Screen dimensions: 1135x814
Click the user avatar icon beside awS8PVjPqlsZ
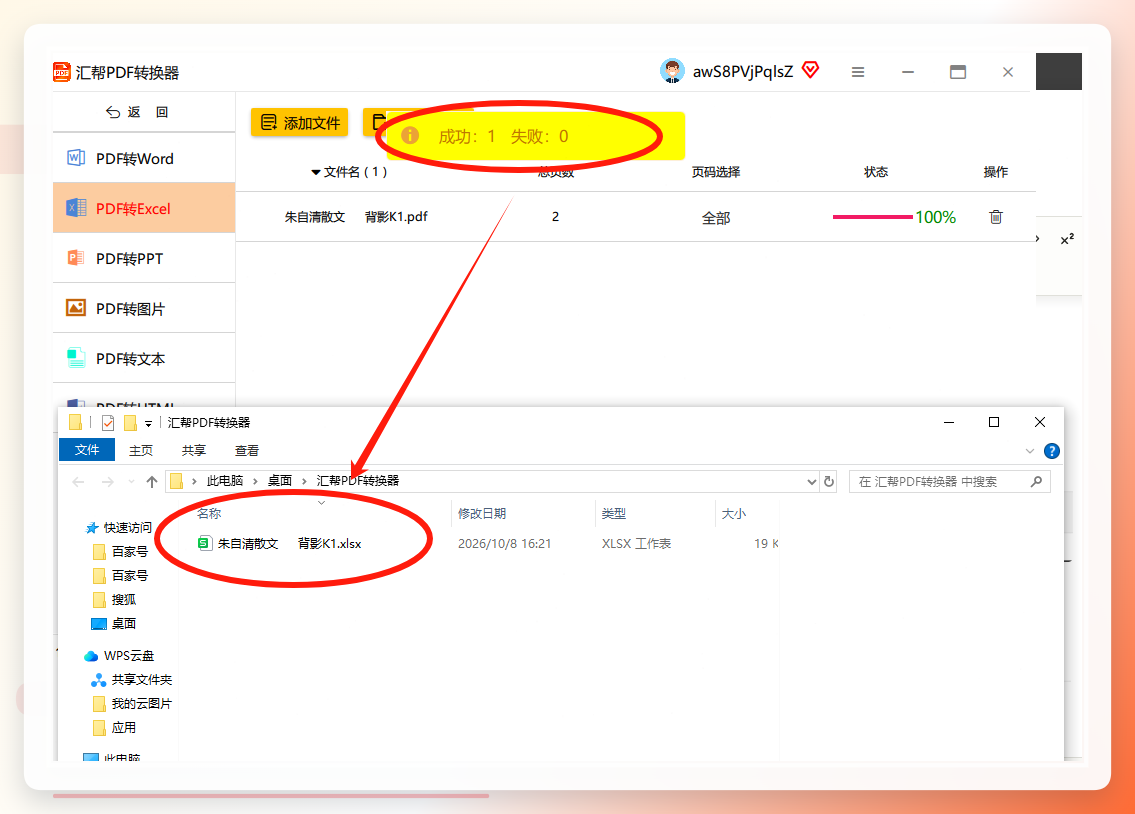point(672,71)
